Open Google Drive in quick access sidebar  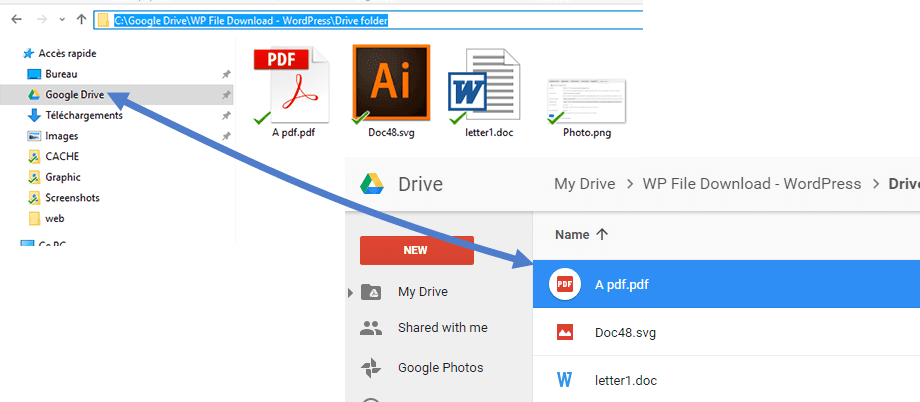[x=74, y=95]
